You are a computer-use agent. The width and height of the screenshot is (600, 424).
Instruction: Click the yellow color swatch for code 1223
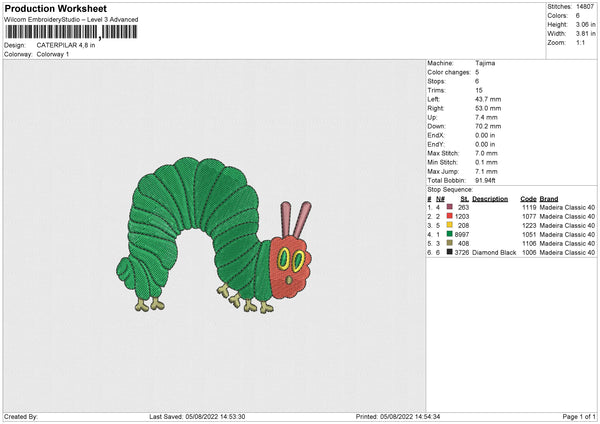point(450,225)
